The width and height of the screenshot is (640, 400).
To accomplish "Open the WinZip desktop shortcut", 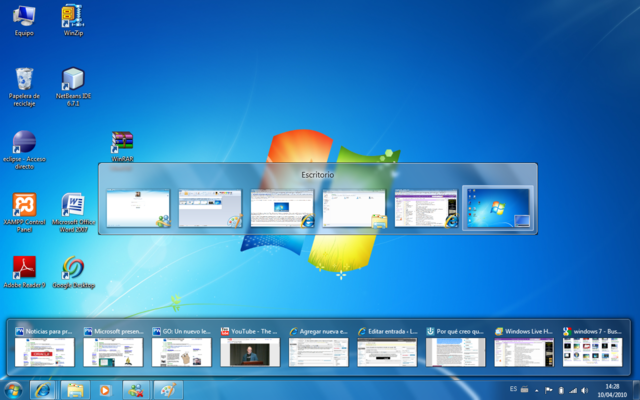I will pos(73,20).
